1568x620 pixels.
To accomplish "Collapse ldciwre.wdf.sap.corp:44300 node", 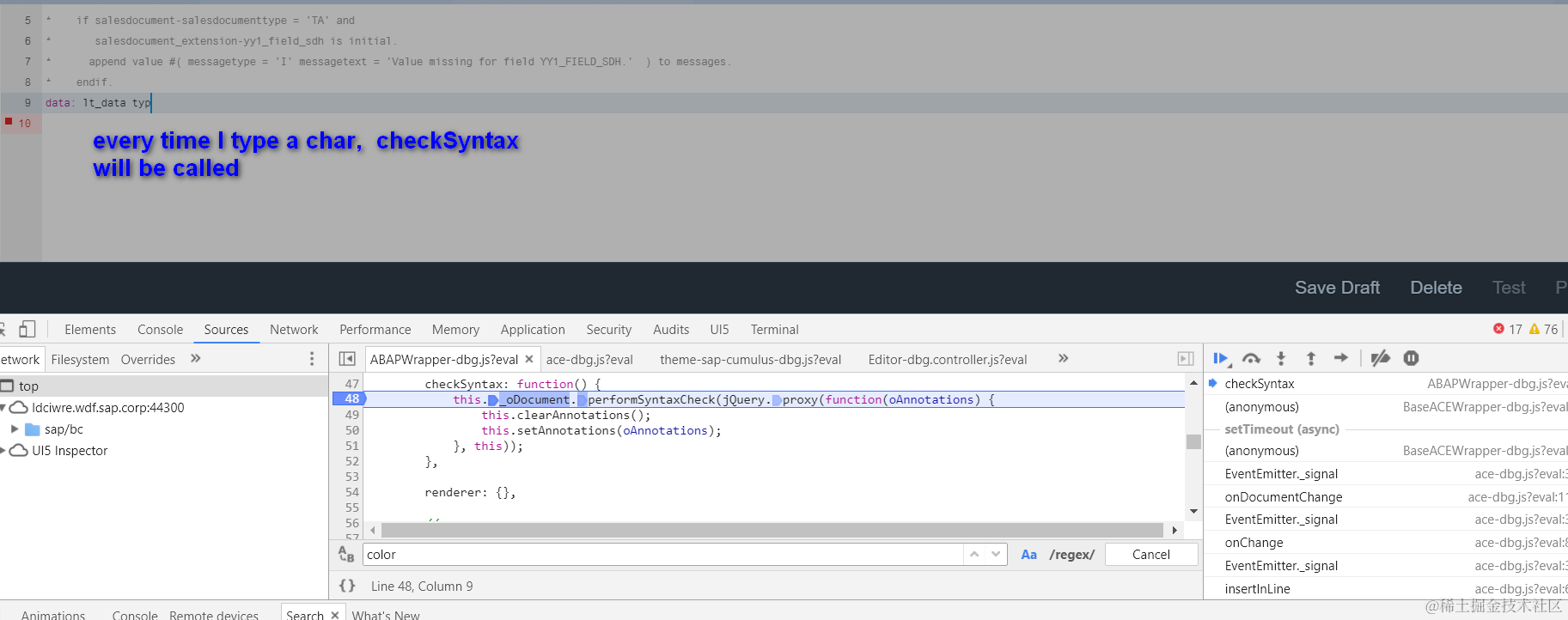I will pos(3,408).
